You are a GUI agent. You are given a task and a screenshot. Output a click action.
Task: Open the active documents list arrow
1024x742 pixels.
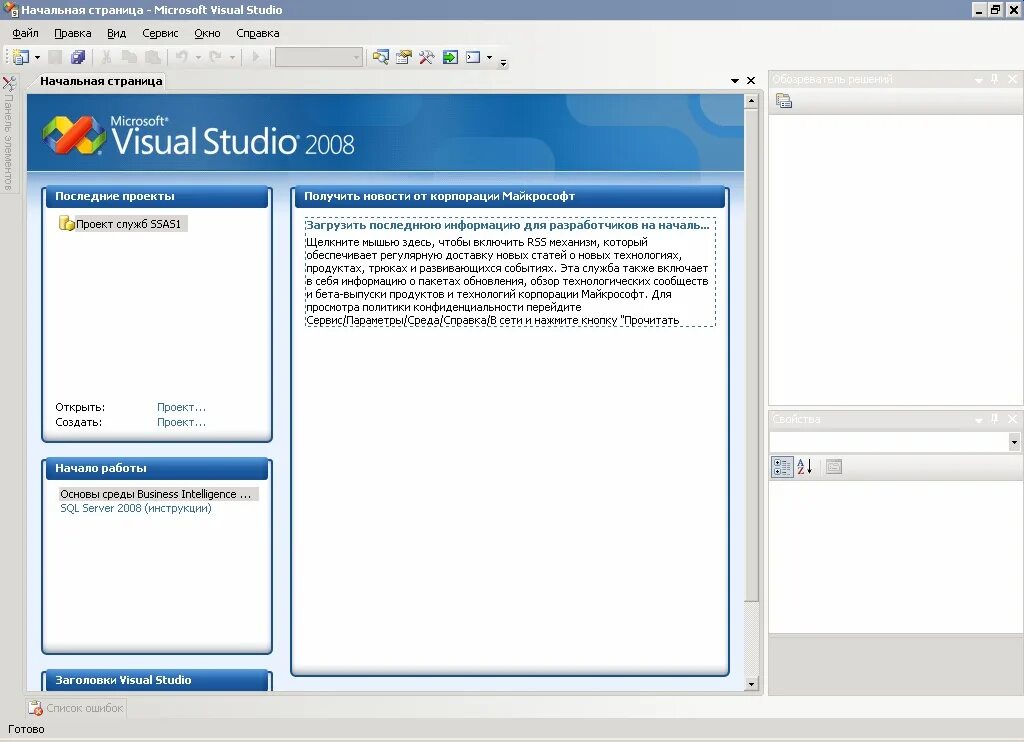(735, 80)
